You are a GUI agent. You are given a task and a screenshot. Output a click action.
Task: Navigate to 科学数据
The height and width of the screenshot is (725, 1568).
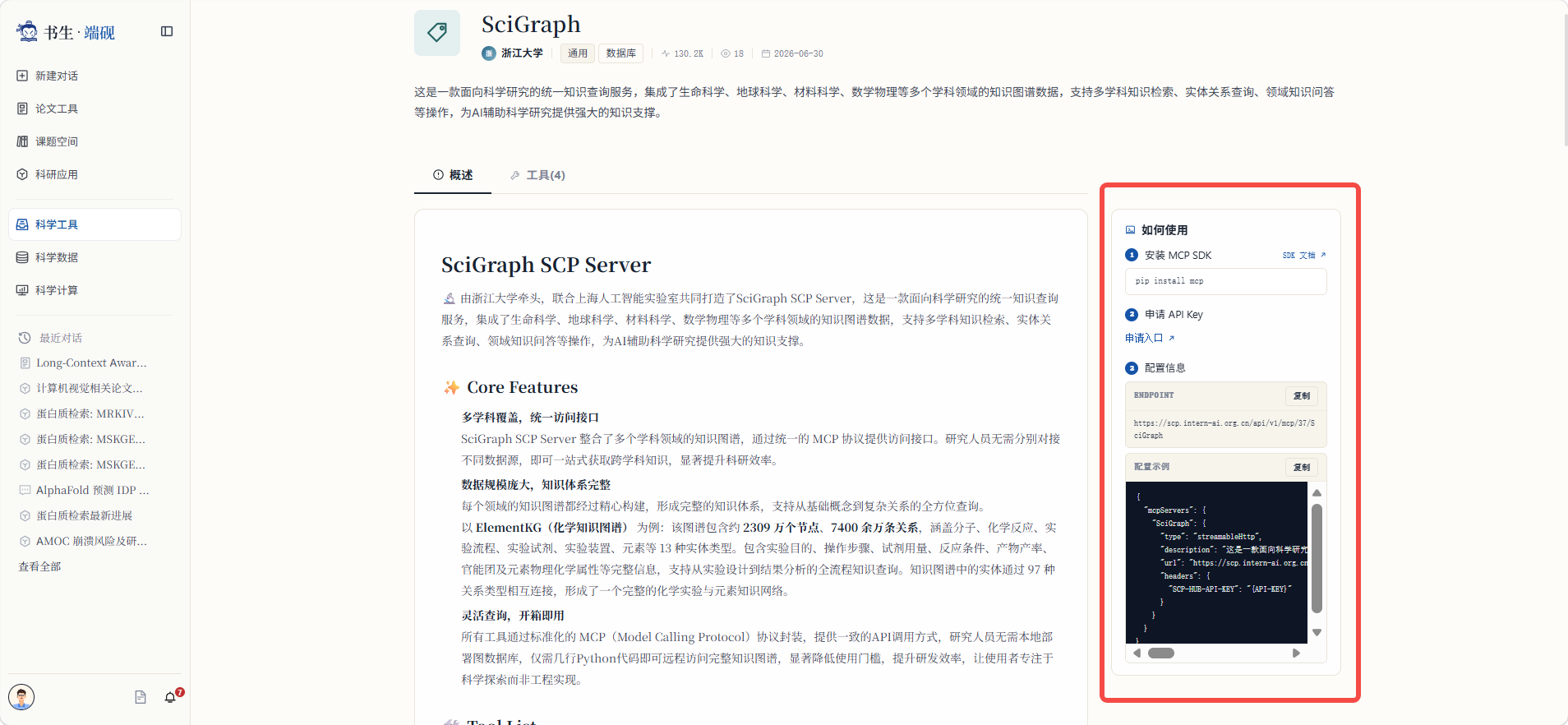(x=95, y=257)
